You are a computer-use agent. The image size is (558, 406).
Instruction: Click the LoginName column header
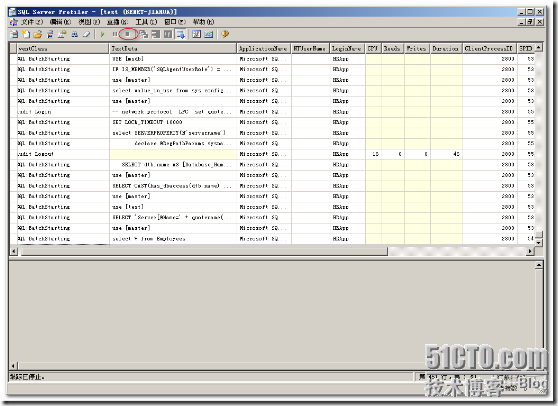(347, 48)
